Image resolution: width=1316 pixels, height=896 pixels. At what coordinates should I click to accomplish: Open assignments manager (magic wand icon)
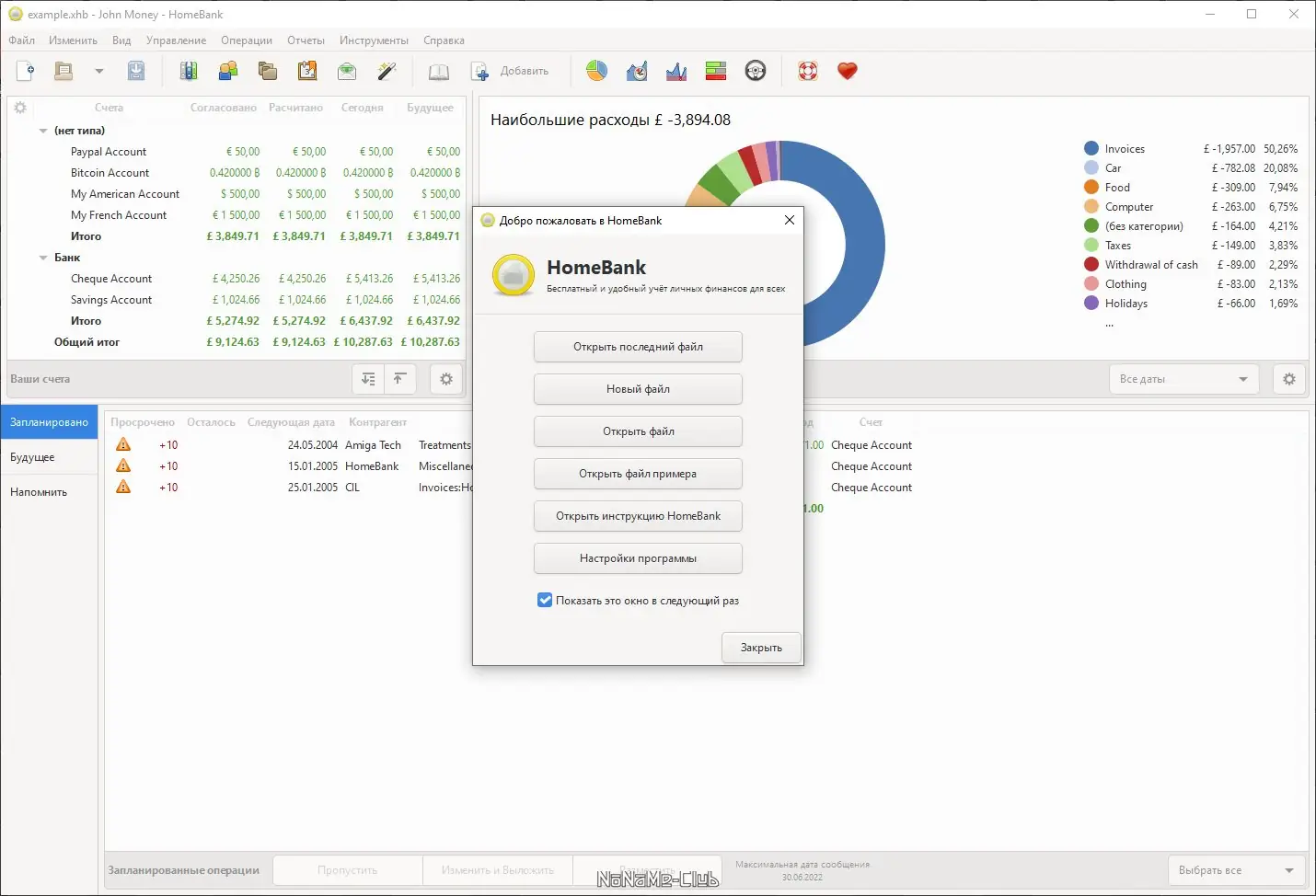[387, 71]
